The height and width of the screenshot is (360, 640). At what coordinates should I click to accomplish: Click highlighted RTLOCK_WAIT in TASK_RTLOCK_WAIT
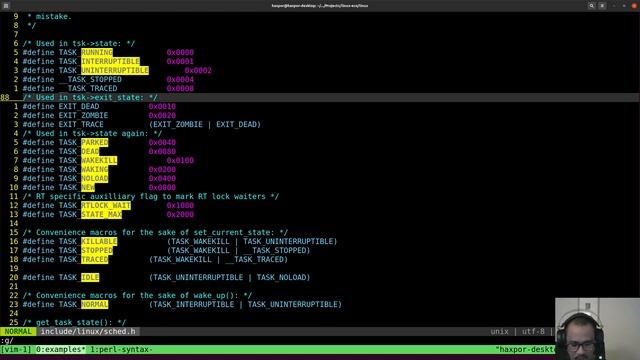(106, 205)
